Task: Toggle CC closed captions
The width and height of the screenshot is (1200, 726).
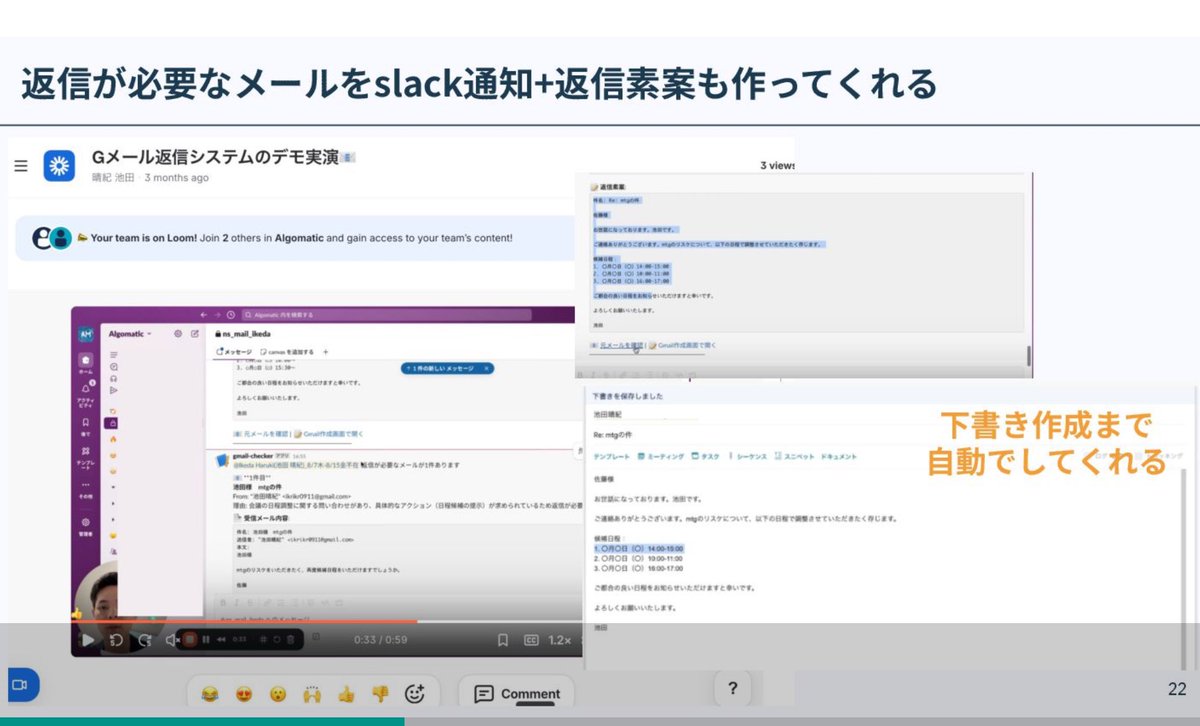Action: click(x=532, y=640)
